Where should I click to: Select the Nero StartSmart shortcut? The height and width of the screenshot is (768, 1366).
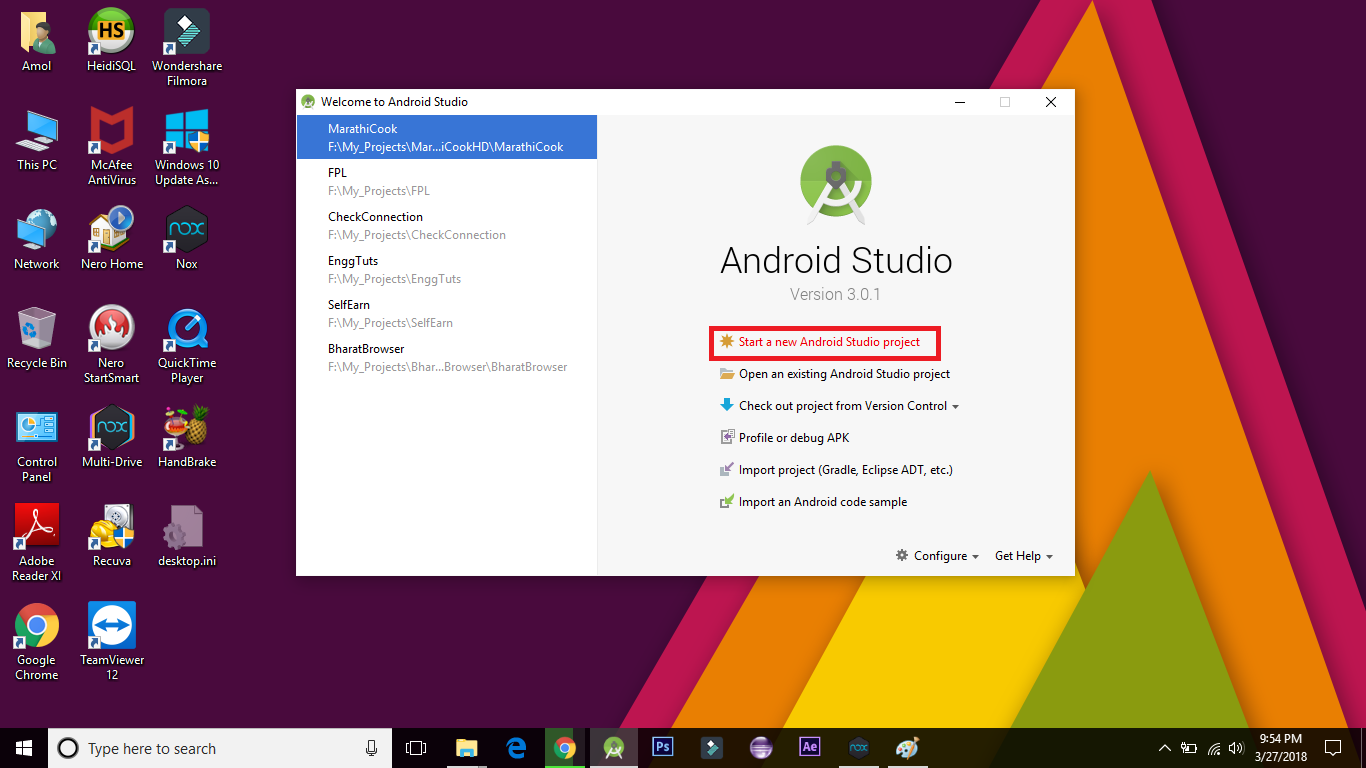112,345
